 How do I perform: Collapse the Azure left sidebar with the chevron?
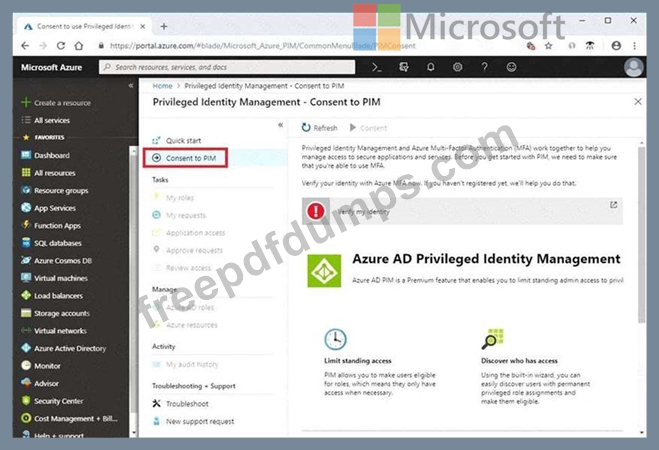[131, 86]
